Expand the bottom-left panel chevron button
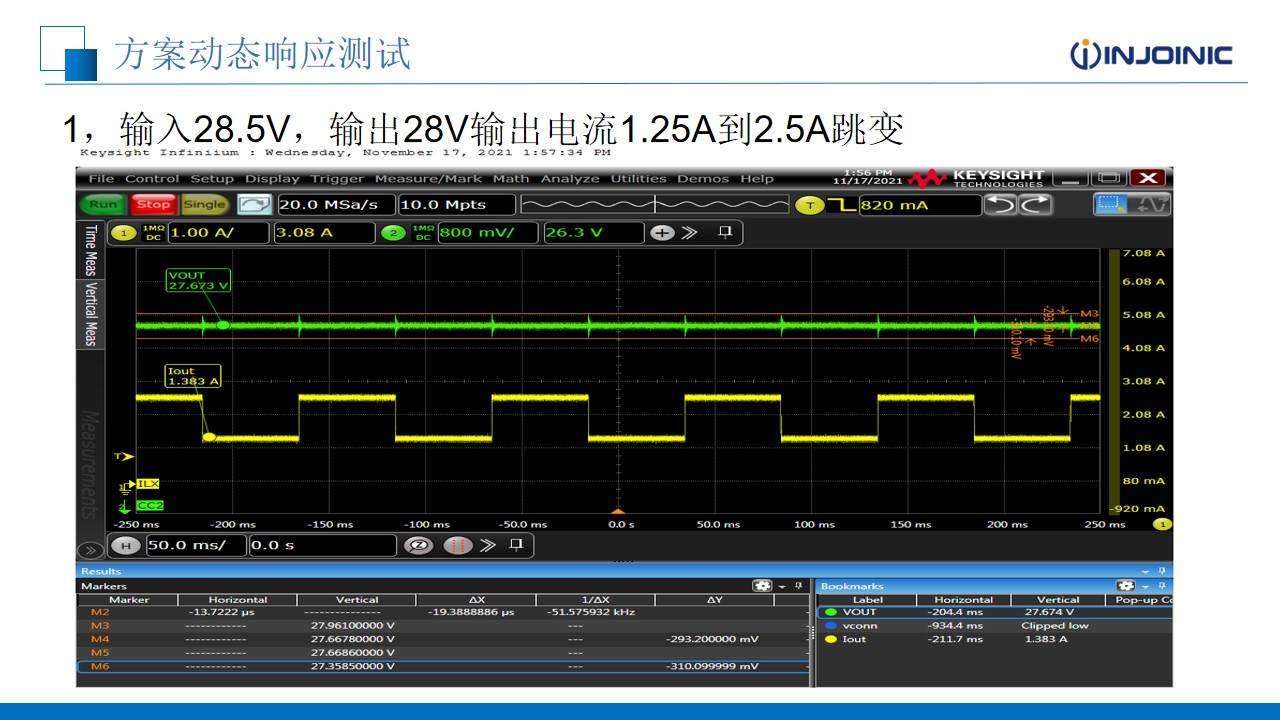The width and height of the screenshot is (1280, 720). pos(88,549)
